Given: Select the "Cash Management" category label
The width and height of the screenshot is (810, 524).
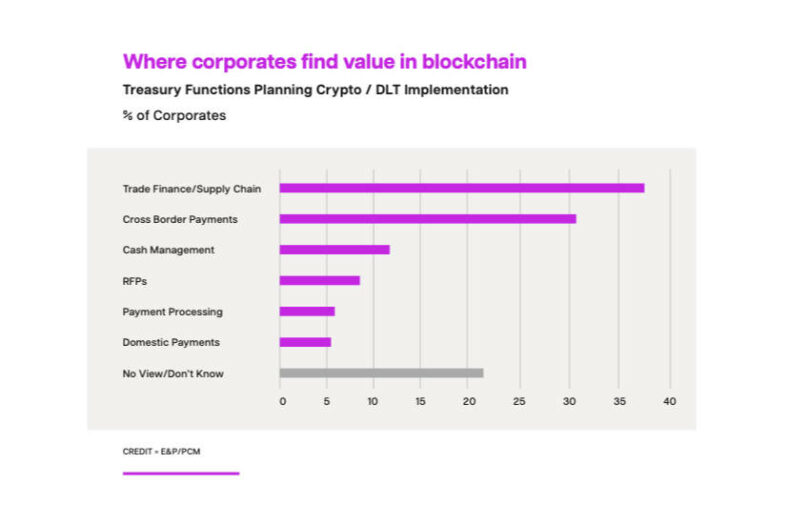Looking at the screenshot, I should pos(168,250).
